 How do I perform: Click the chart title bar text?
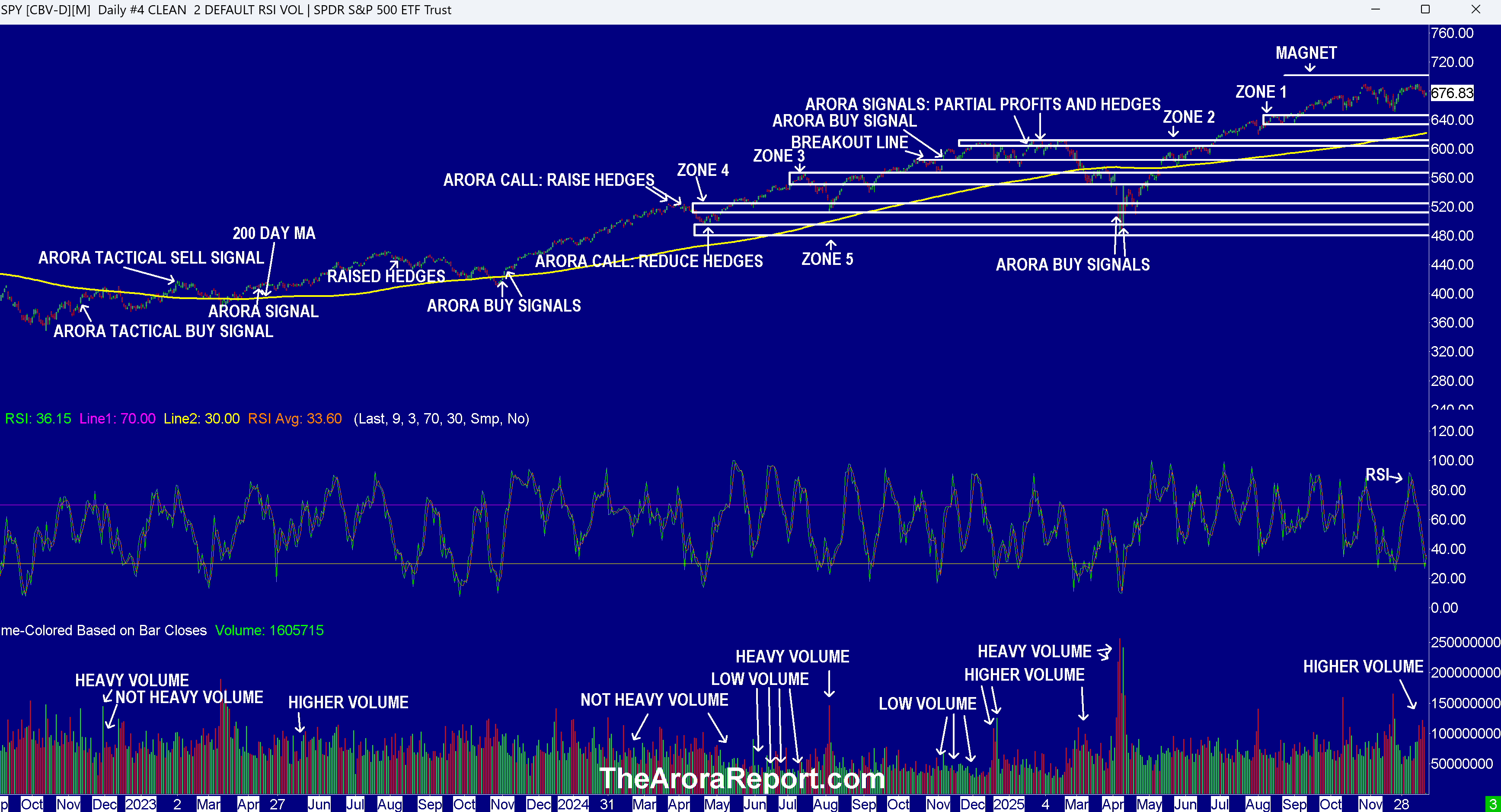pos(226,10)
